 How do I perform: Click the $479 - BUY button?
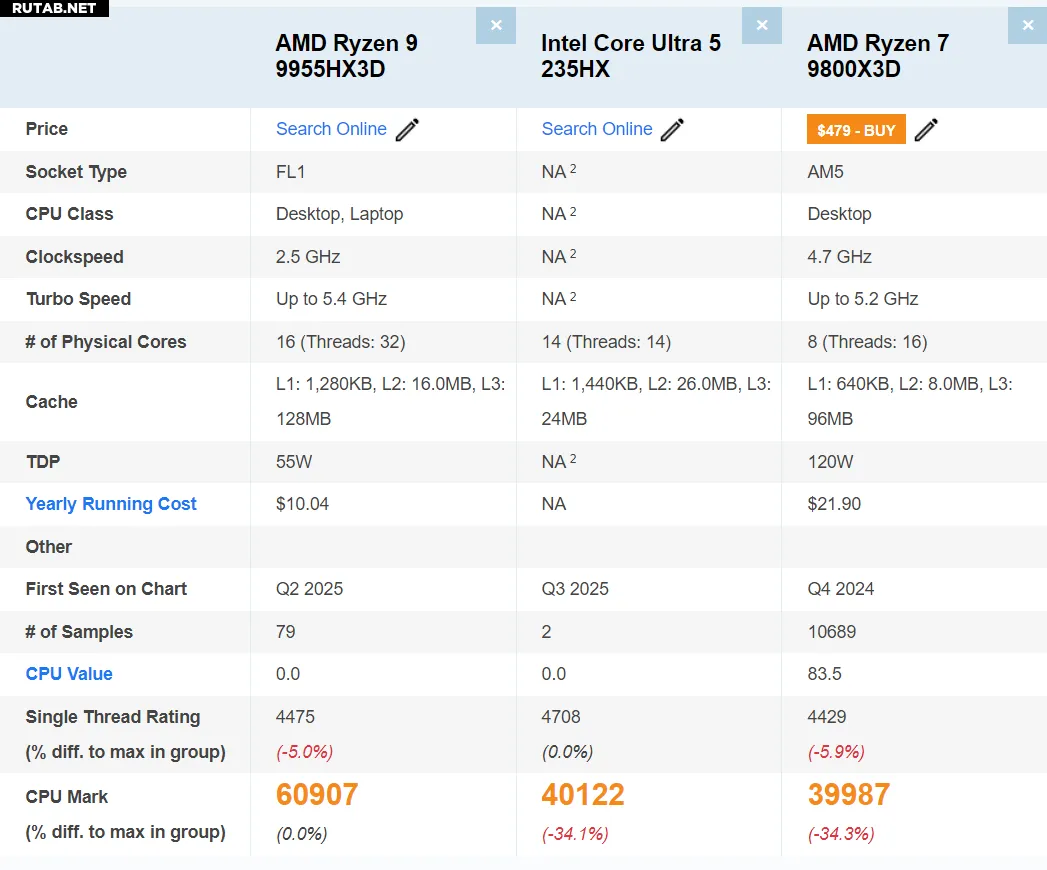[x=856, y=130]
